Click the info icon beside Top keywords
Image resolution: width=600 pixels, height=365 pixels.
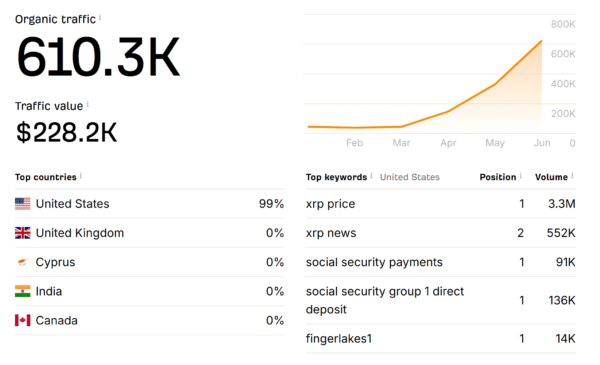(371, 175)
